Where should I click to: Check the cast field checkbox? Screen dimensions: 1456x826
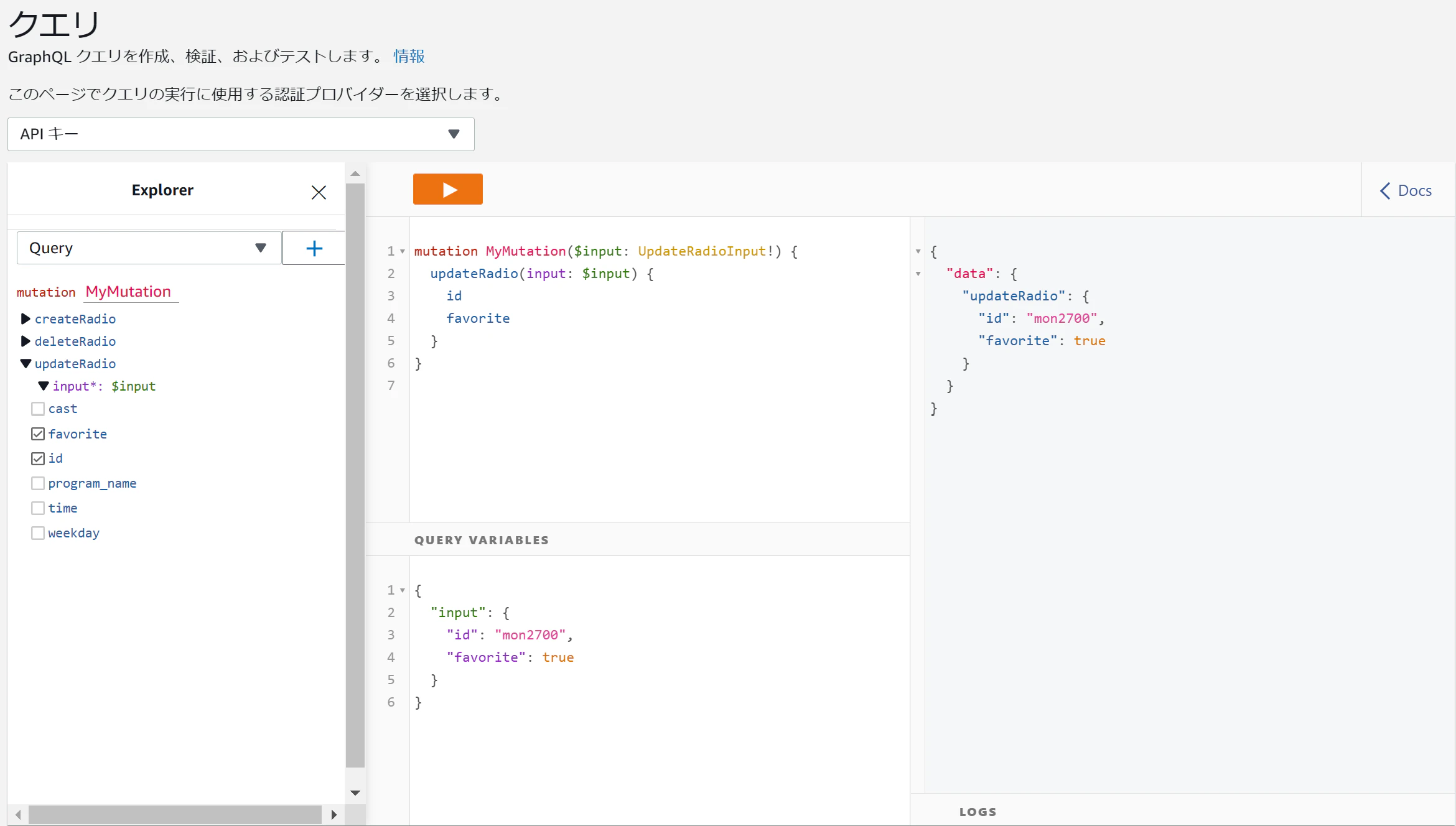(38, 409)
